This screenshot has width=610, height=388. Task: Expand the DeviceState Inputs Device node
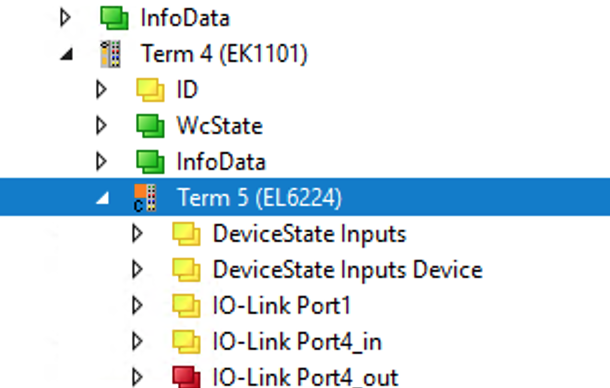137,269
